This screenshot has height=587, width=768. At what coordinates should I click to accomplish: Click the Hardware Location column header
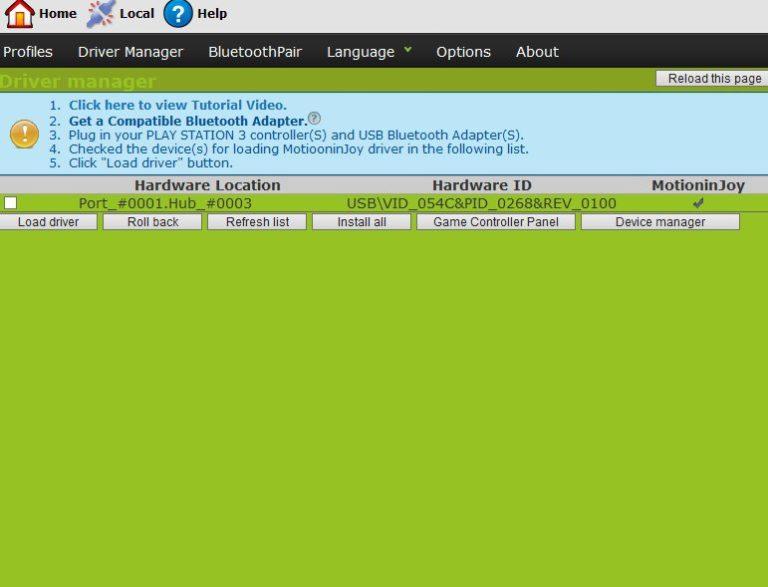pyautogui.click(x=208, y=185)
